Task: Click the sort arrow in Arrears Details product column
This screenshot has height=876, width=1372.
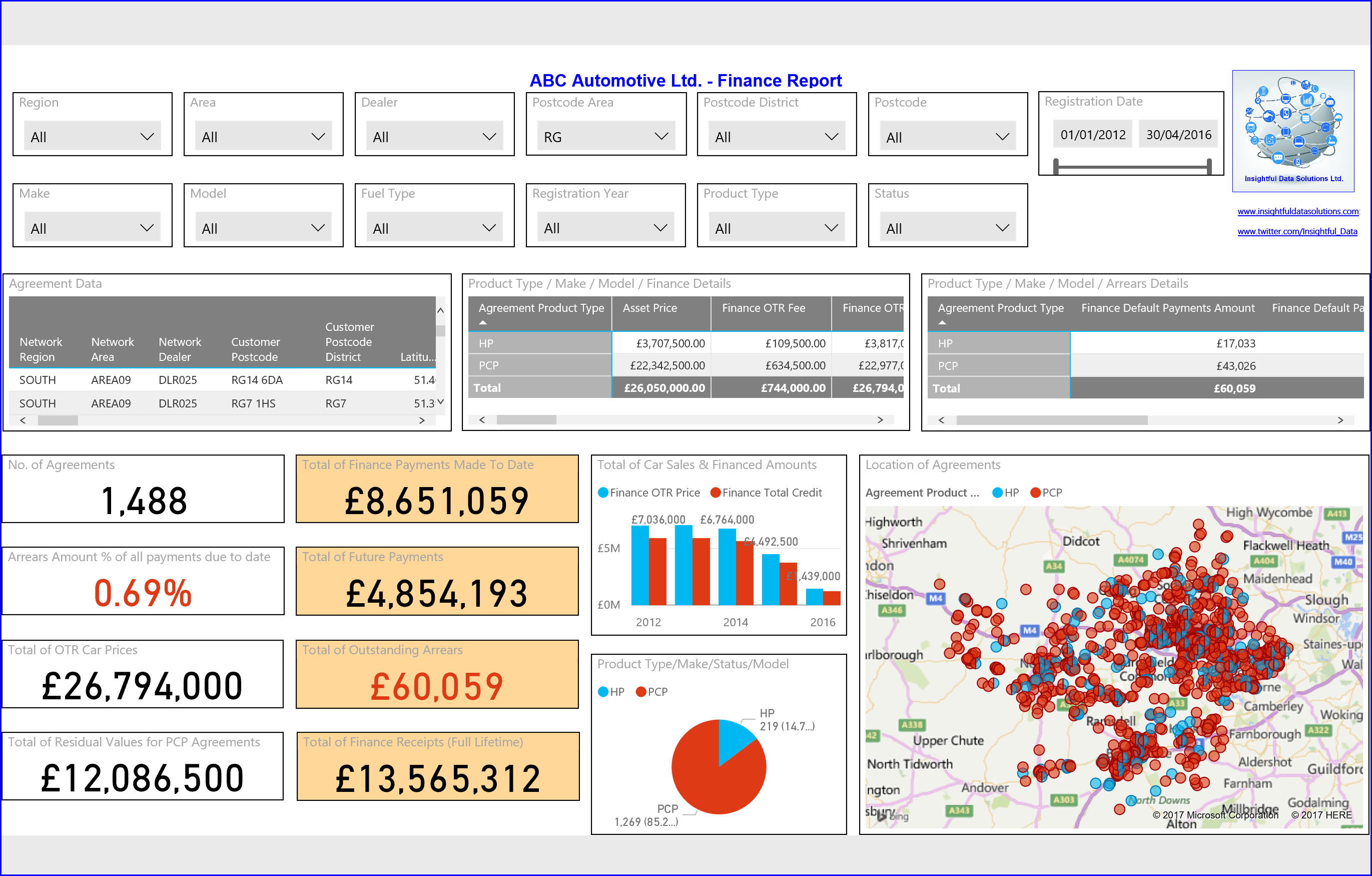Action: point(943,321)
